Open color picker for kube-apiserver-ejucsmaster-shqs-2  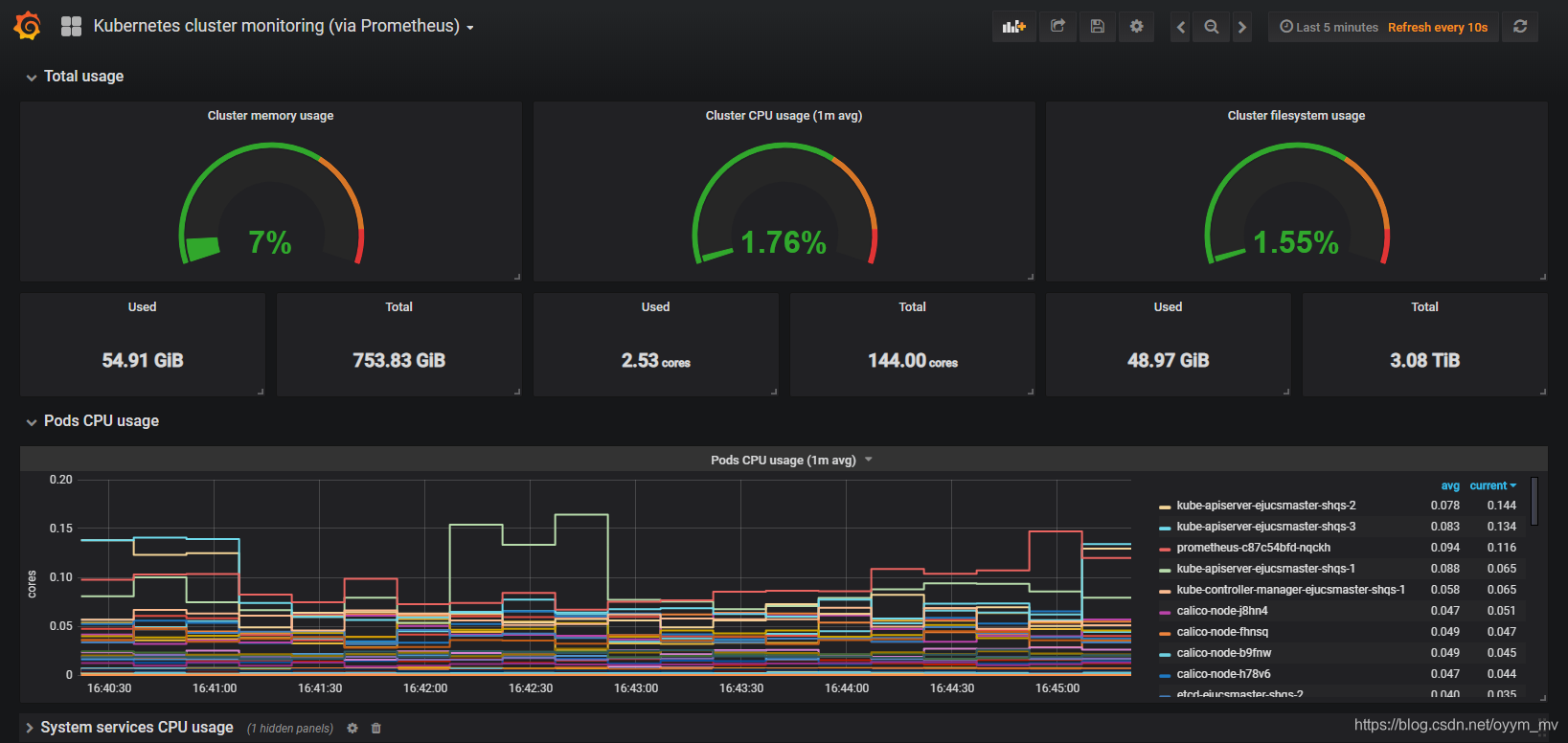(1165, 507)
